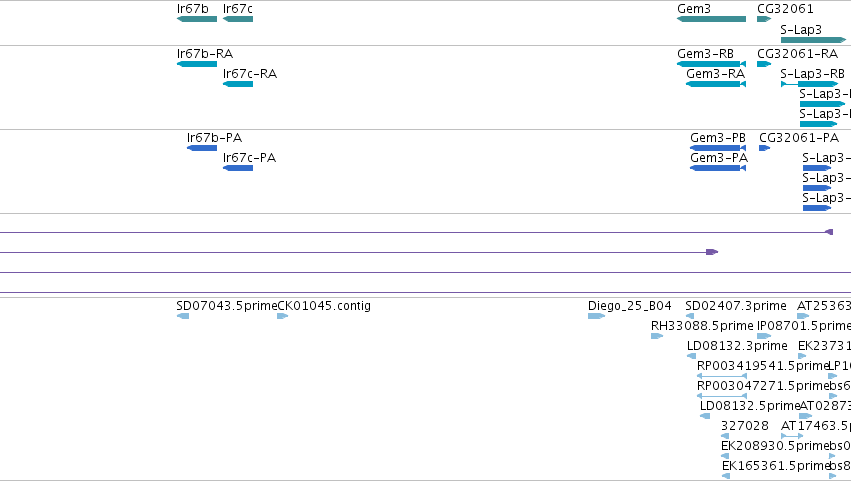Select the Ir67b gene feature arrow
The height and width of the screenshot is (481, 851).
pos(197,19)
